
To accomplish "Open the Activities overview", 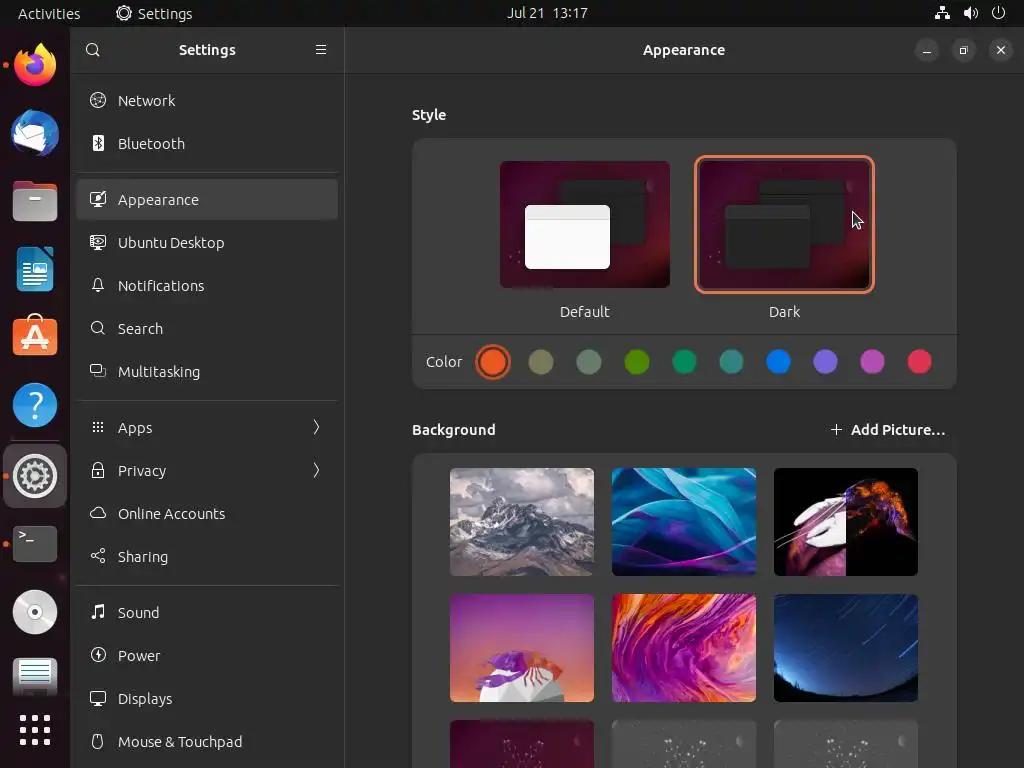I will (49, 13).
